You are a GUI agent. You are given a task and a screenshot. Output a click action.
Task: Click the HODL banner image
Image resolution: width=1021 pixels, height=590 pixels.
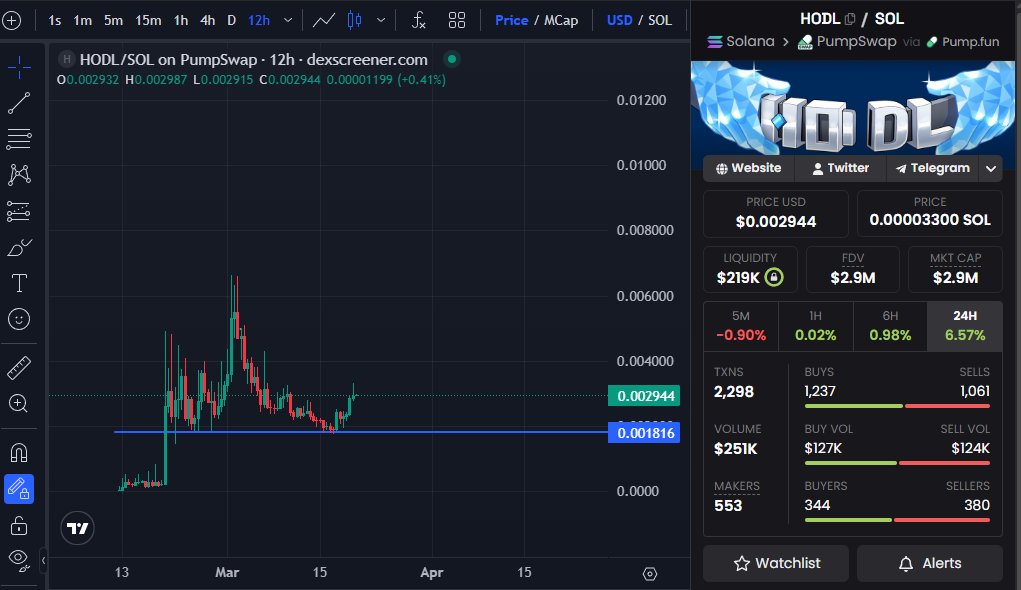click(852, 108)
